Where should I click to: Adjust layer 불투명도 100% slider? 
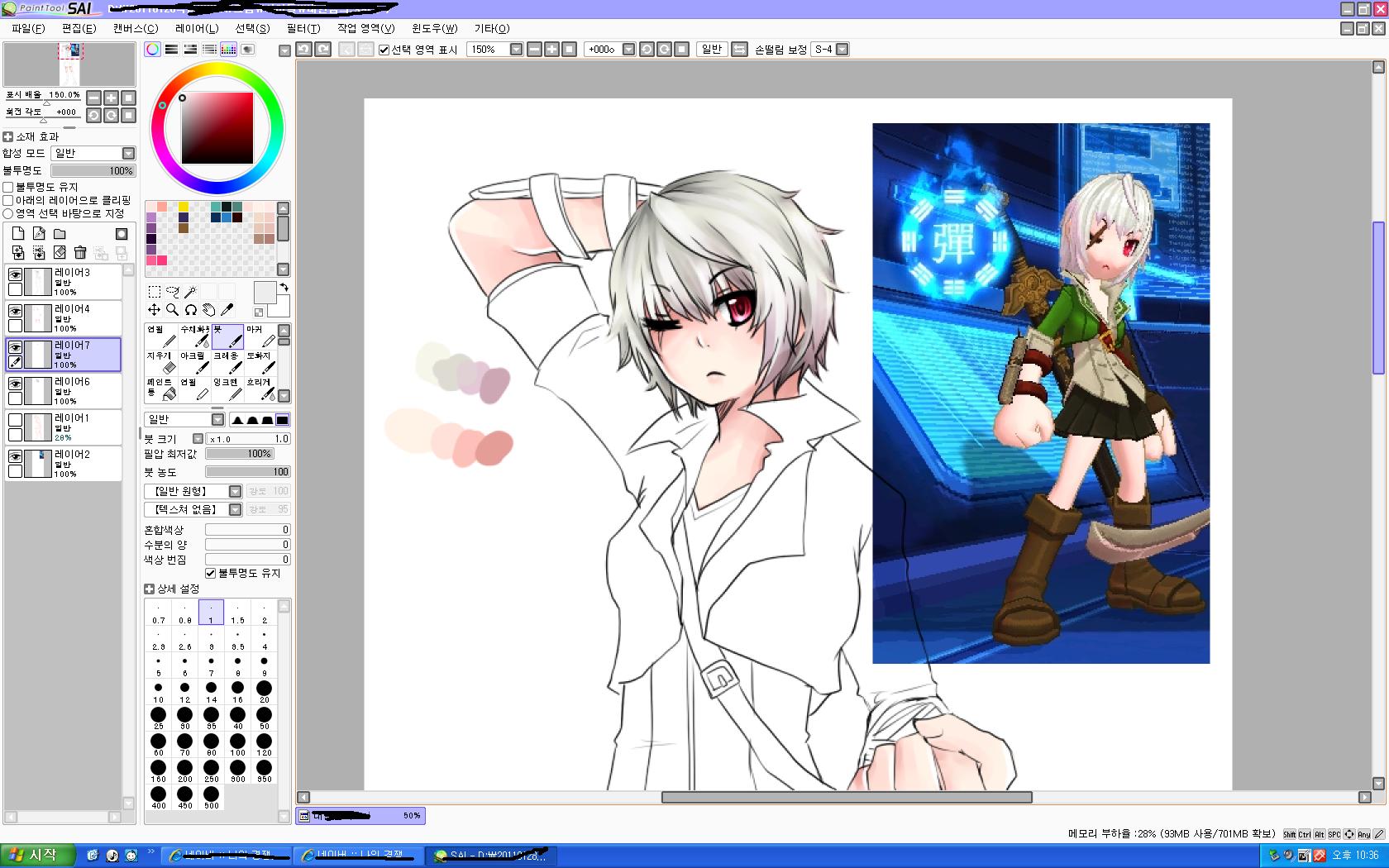[93, 170]
